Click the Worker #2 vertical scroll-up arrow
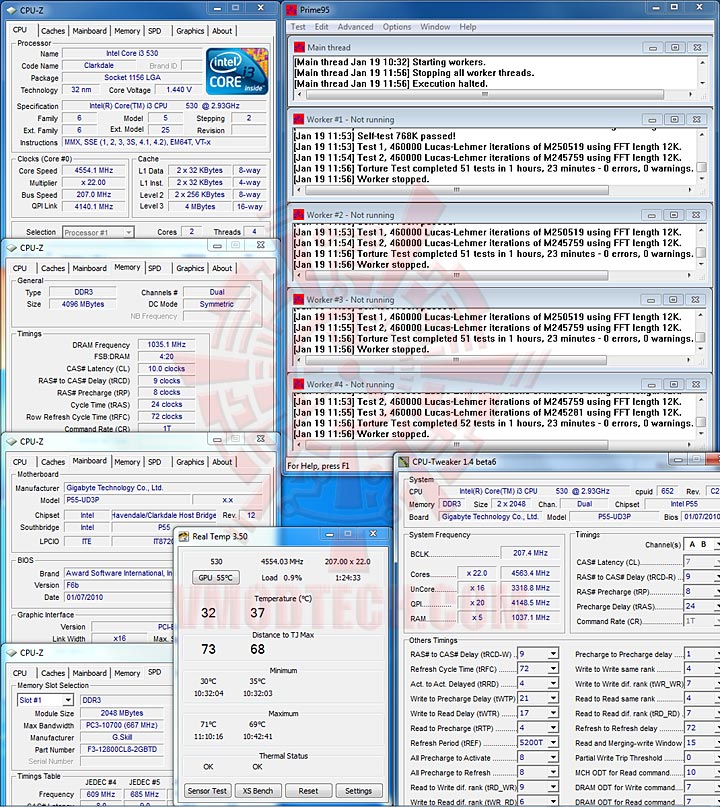Image resolution: width=720 pixels, height=807 pixels. coord(701,230)
